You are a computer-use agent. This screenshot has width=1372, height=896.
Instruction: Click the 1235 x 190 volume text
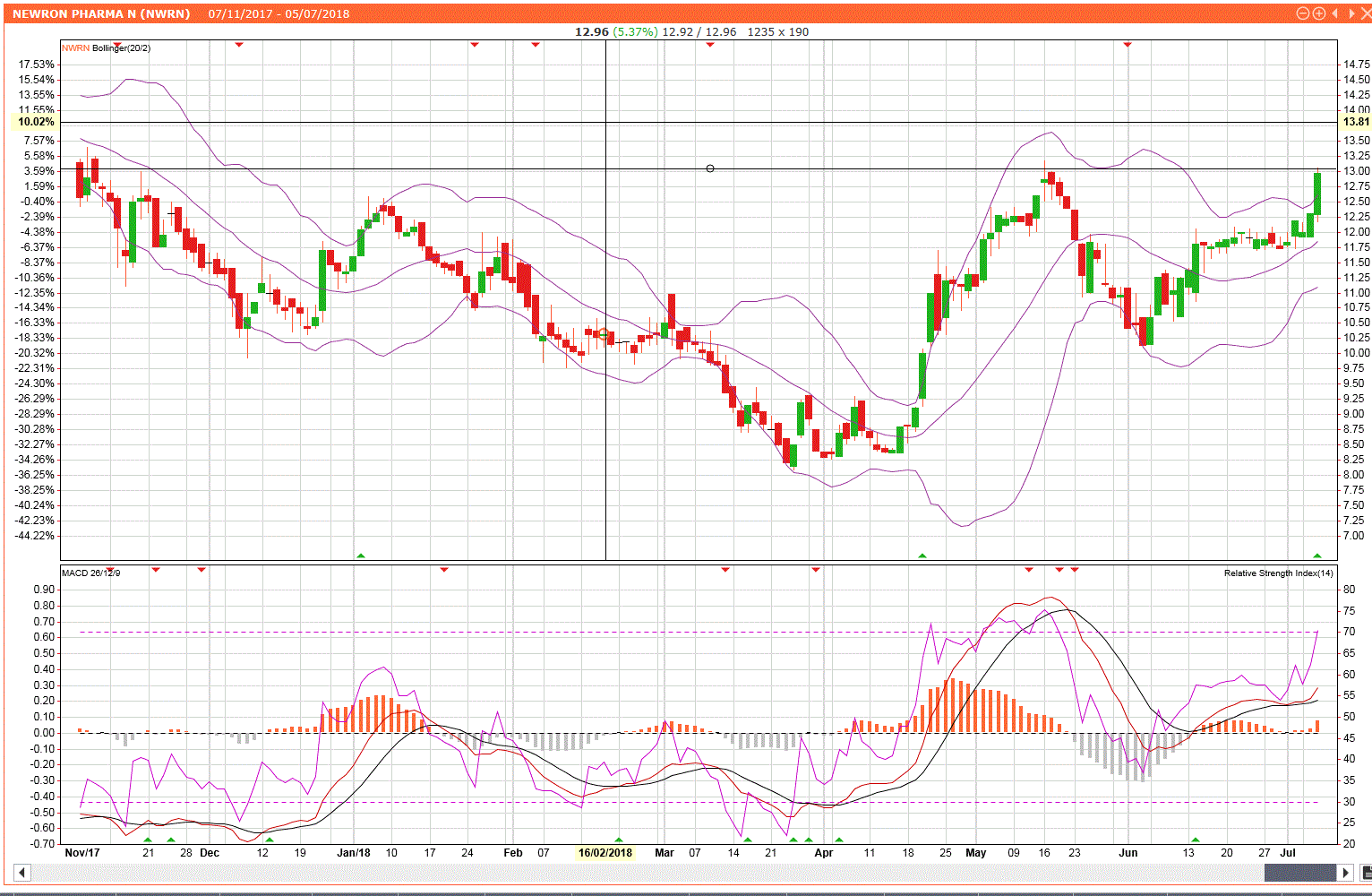(777, 31)
